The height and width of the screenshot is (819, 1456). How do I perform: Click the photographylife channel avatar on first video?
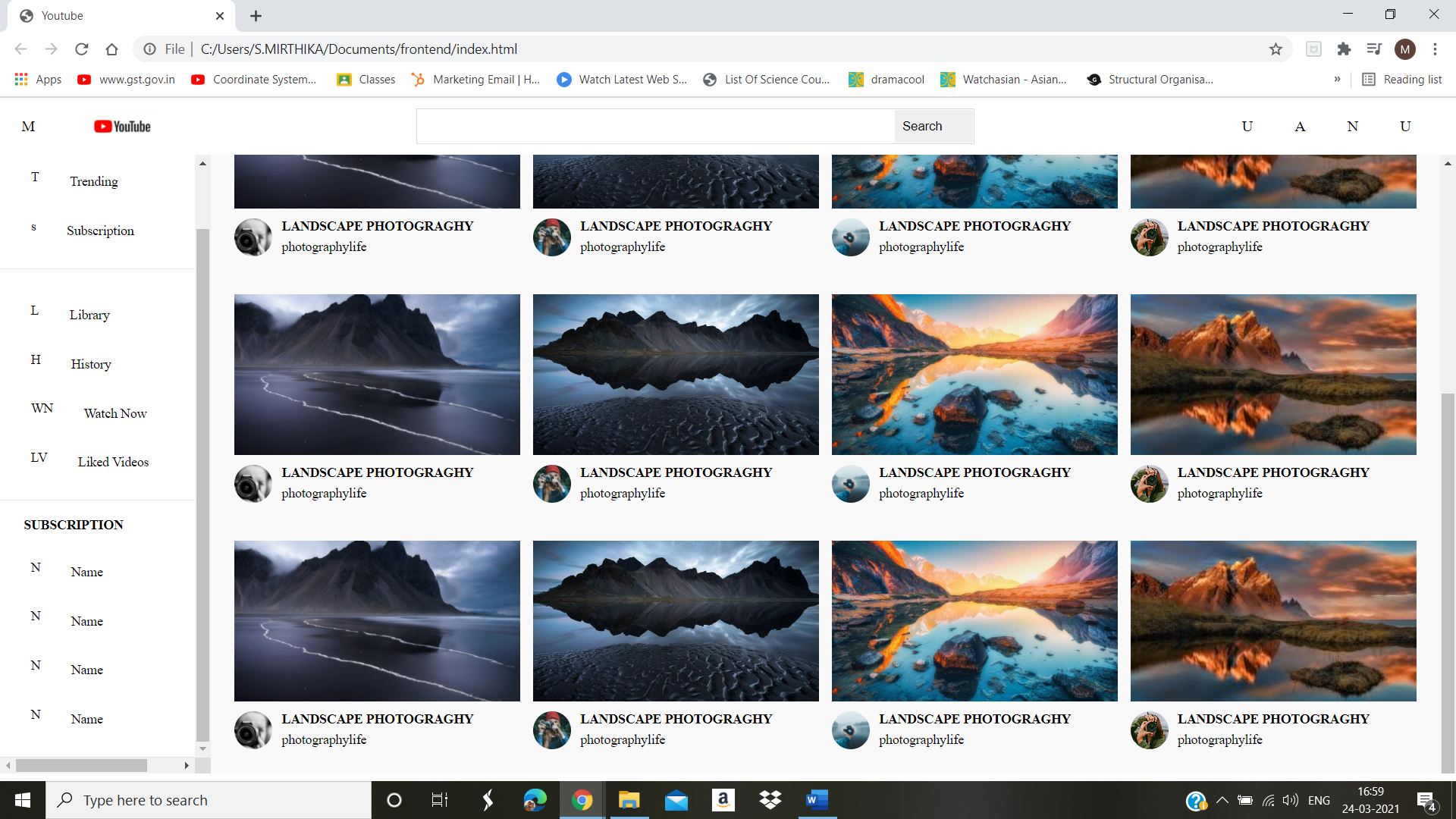coord(253,237)
